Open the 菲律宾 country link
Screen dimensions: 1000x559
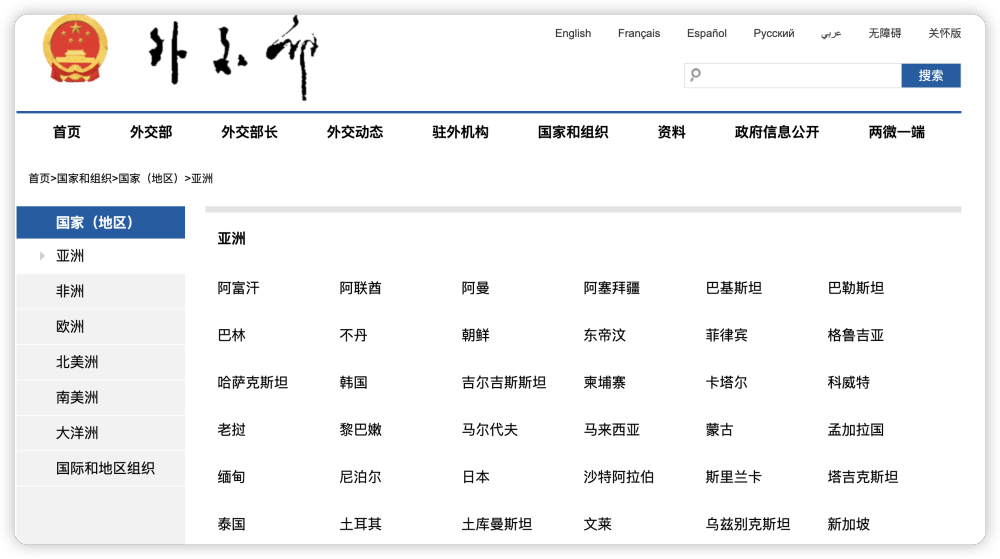pyautogui.click(x=726, y=335)
